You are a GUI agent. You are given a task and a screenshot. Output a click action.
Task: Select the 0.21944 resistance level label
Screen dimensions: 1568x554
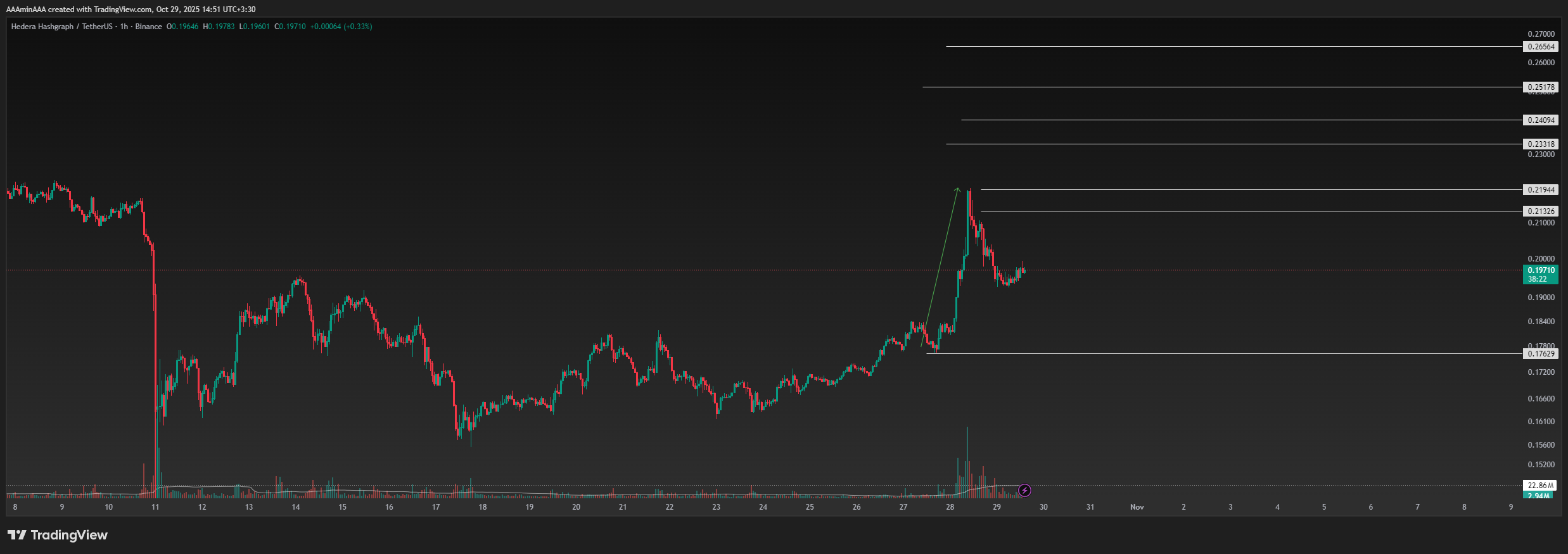1541,190
